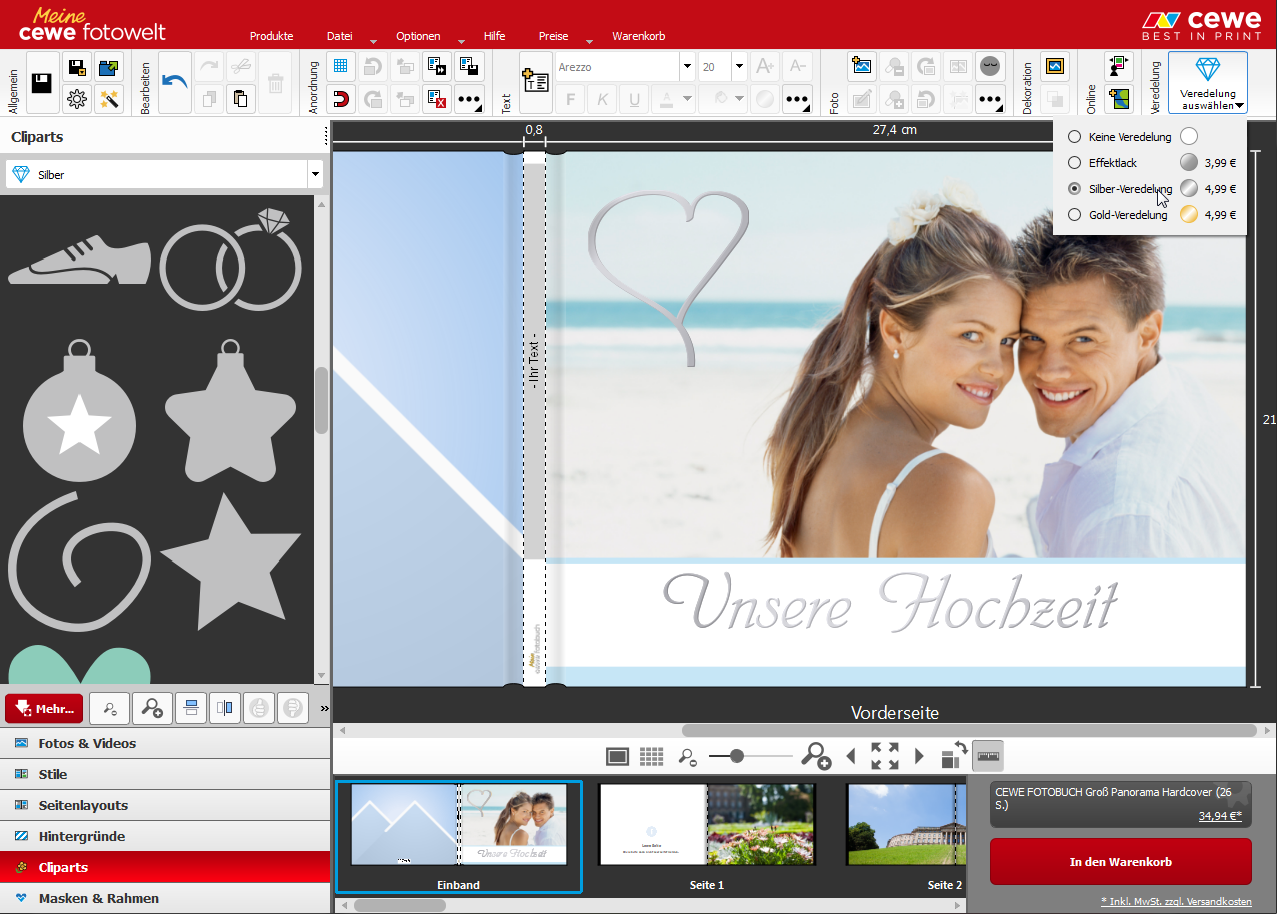Viewport: 1277px width, 914px height.
Task: Open settings with the gear icon
Action: pyautogui.click(x=77, y=98)
